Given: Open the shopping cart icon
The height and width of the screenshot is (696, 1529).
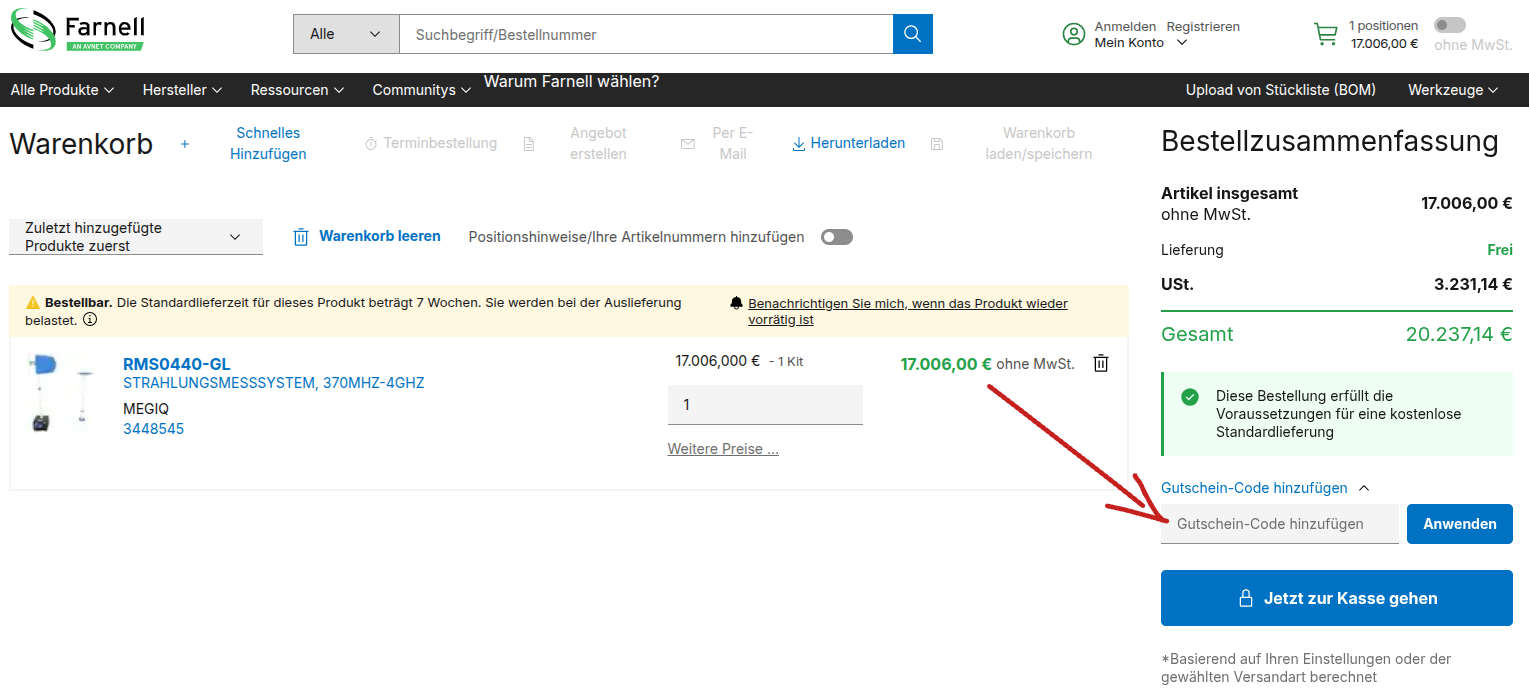Looking at the screenshot, I should 1326,34.
